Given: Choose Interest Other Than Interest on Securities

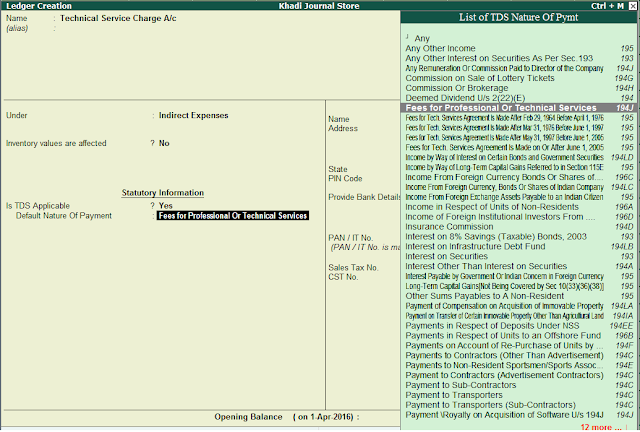Looking at the screenshot, I should point(519,266).
